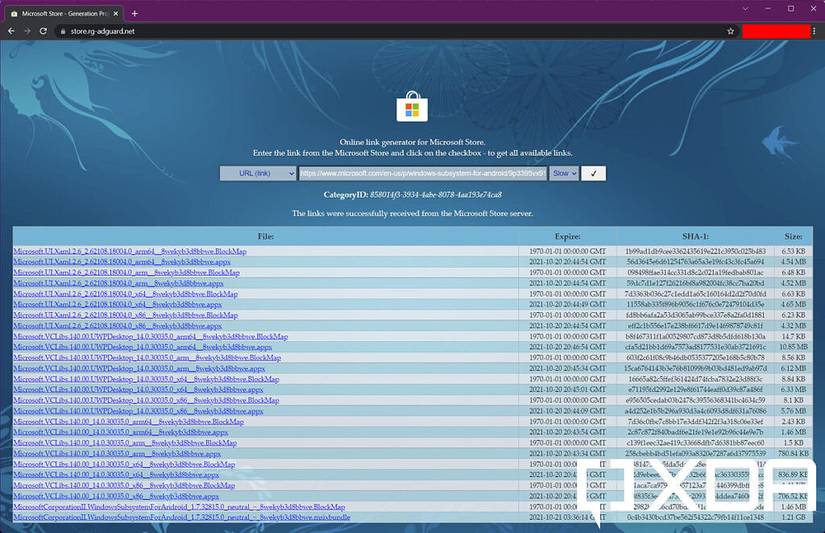Click the 14.7 KB size cell
Screen dimensions: 825x533
(793, 337)
